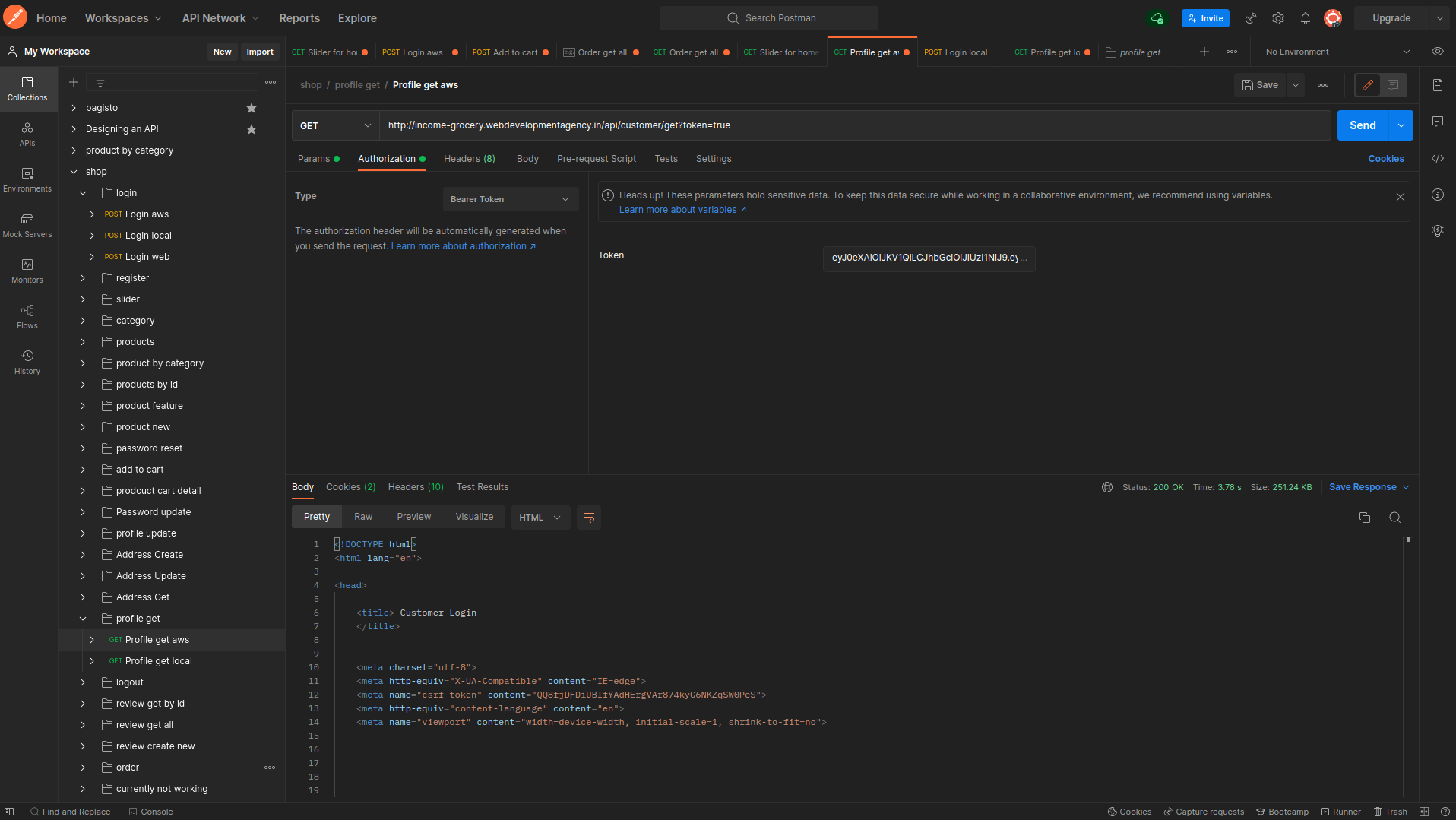Click the collections filter icon

coord(100,82)
